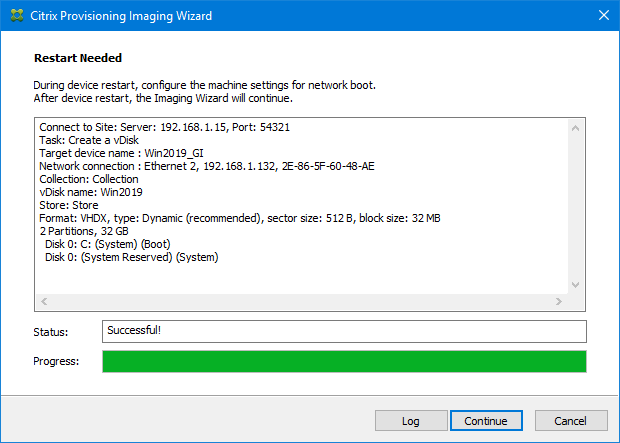Click the 'Citrix Provisioning Imaging Wizard' window title
Screen dimensions: 620x443
[x=121, y=16]
